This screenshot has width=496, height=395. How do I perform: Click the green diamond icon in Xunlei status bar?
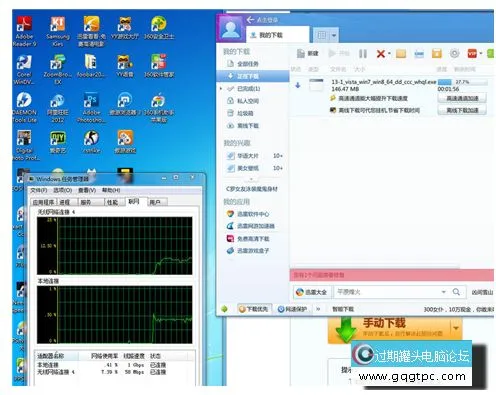(x=224, y=309)
